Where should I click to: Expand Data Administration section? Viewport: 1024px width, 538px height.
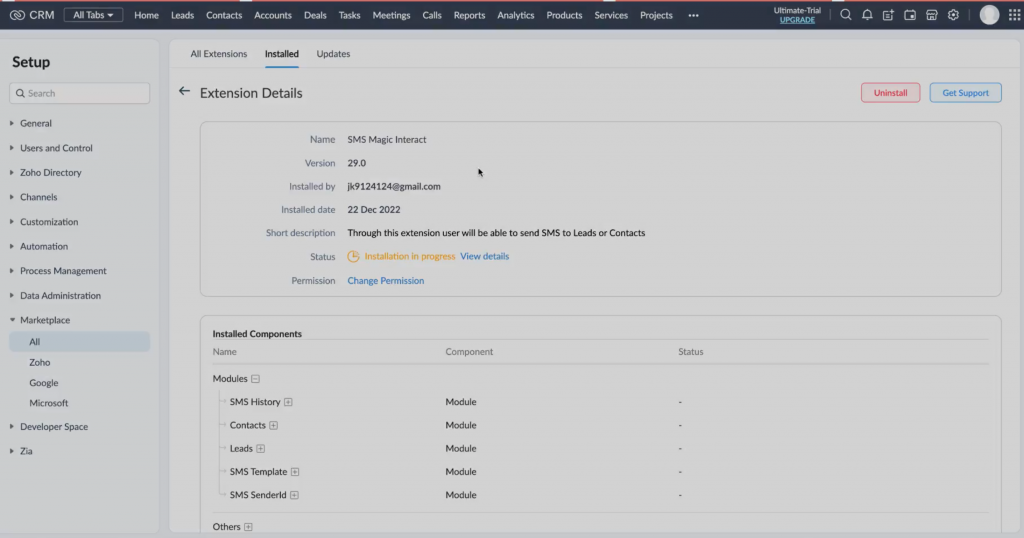click(12, 295)
